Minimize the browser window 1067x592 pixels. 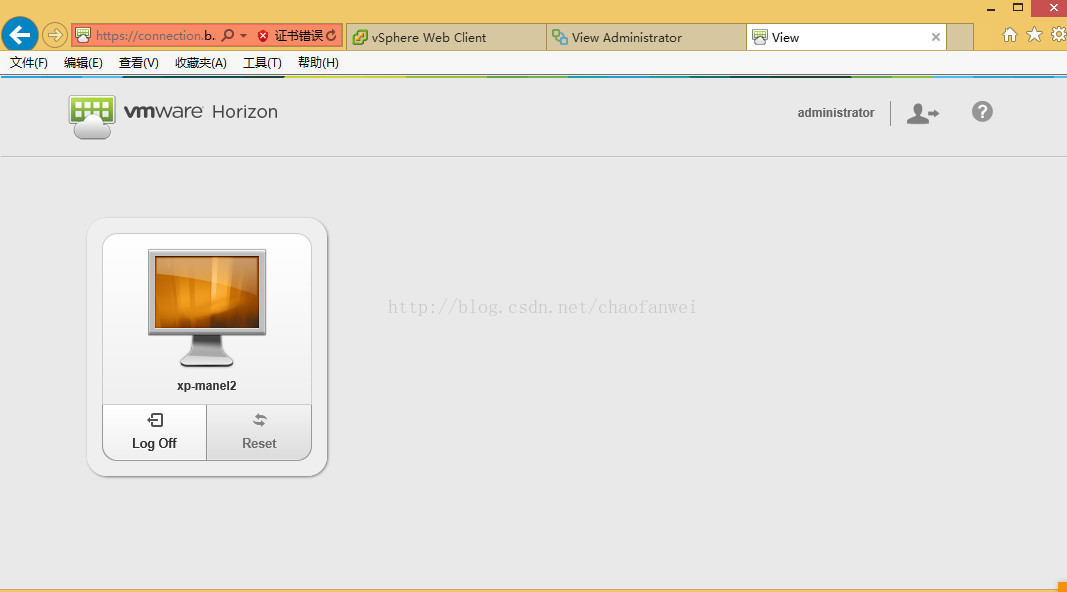coord(991,9)
